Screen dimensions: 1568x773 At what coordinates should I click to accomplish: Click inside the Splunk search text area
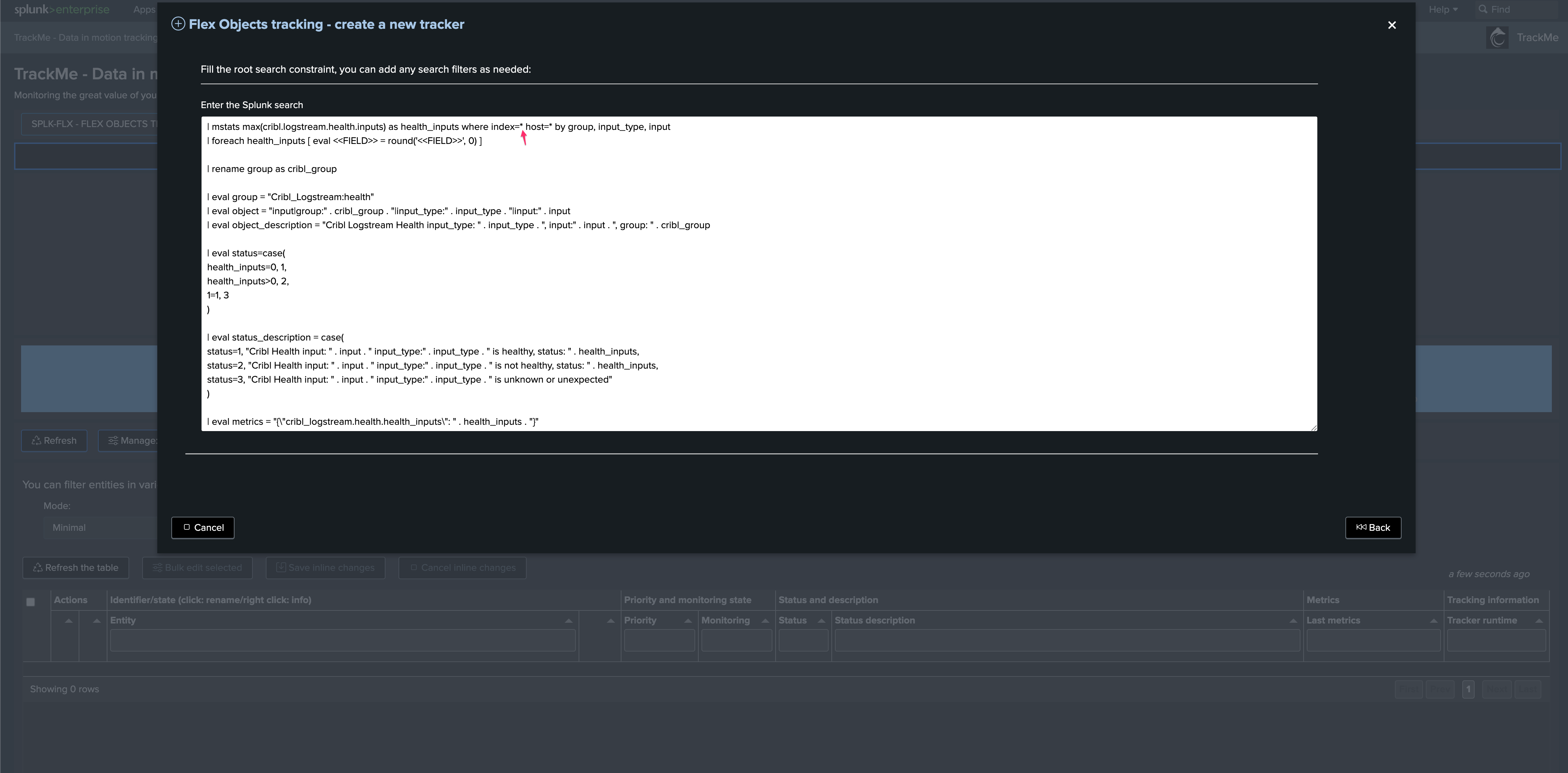point(759,274)
